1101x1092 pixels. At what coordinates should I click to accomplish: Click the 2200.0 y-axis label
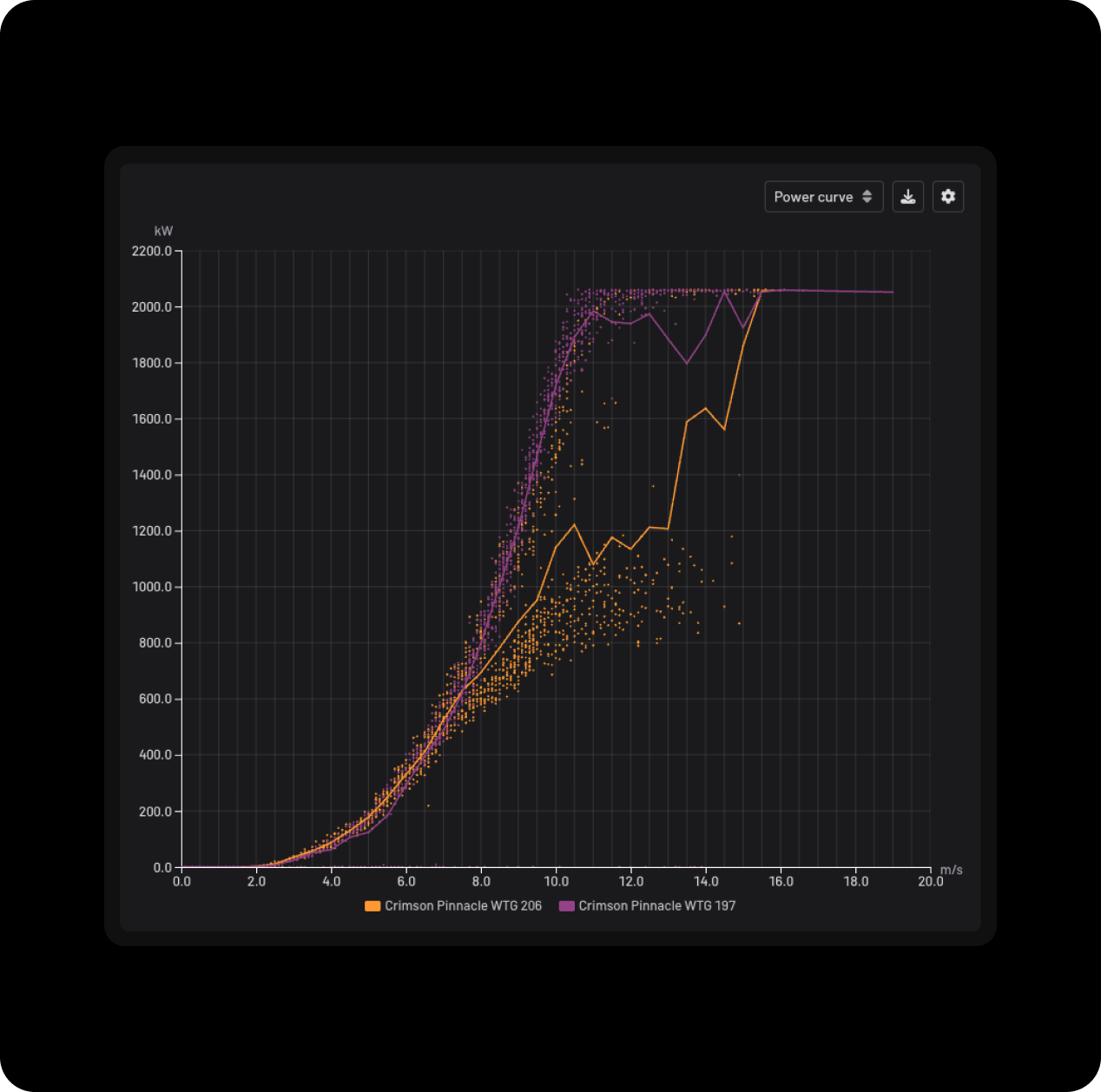(x=152, y=251)
